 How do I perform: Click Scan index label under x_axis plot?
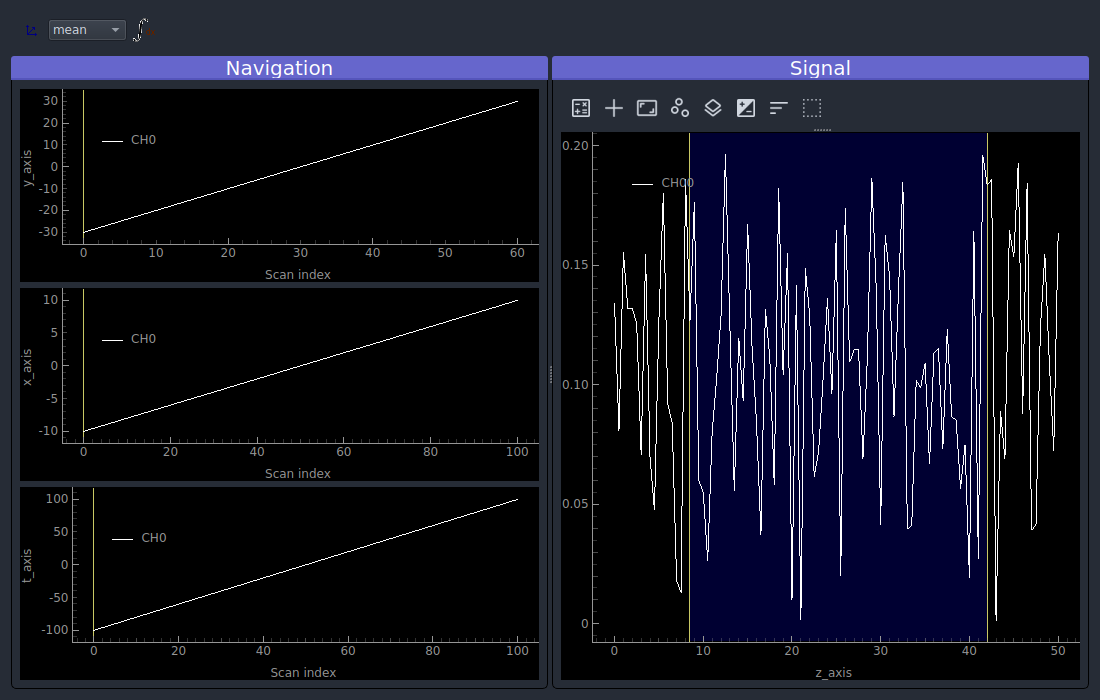click(297, 474)
